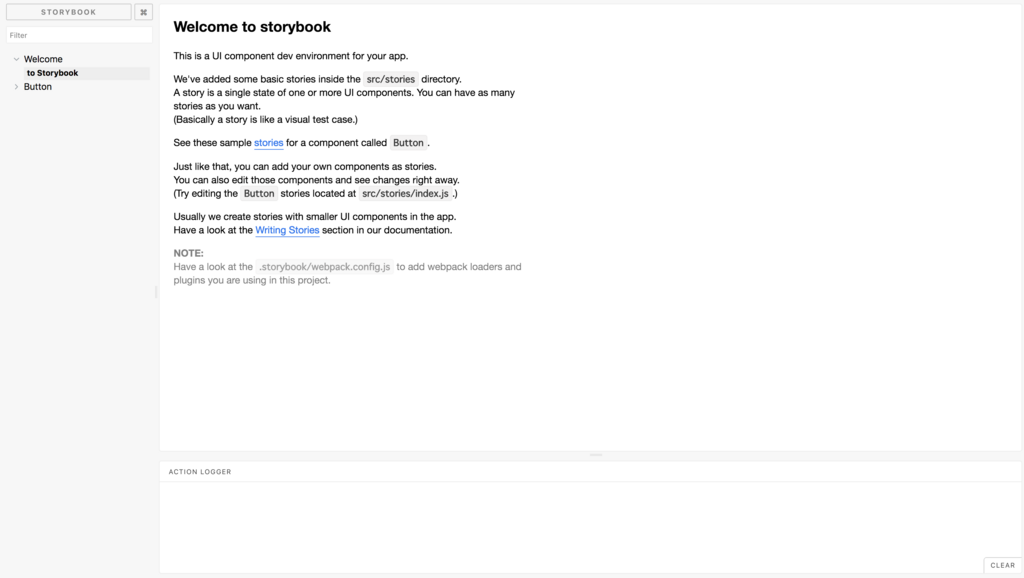The height and width of the screenshot is (578, 1024).
Task: Switch to the ACTION LOGGER tab
Action: [x=200, y=472]
